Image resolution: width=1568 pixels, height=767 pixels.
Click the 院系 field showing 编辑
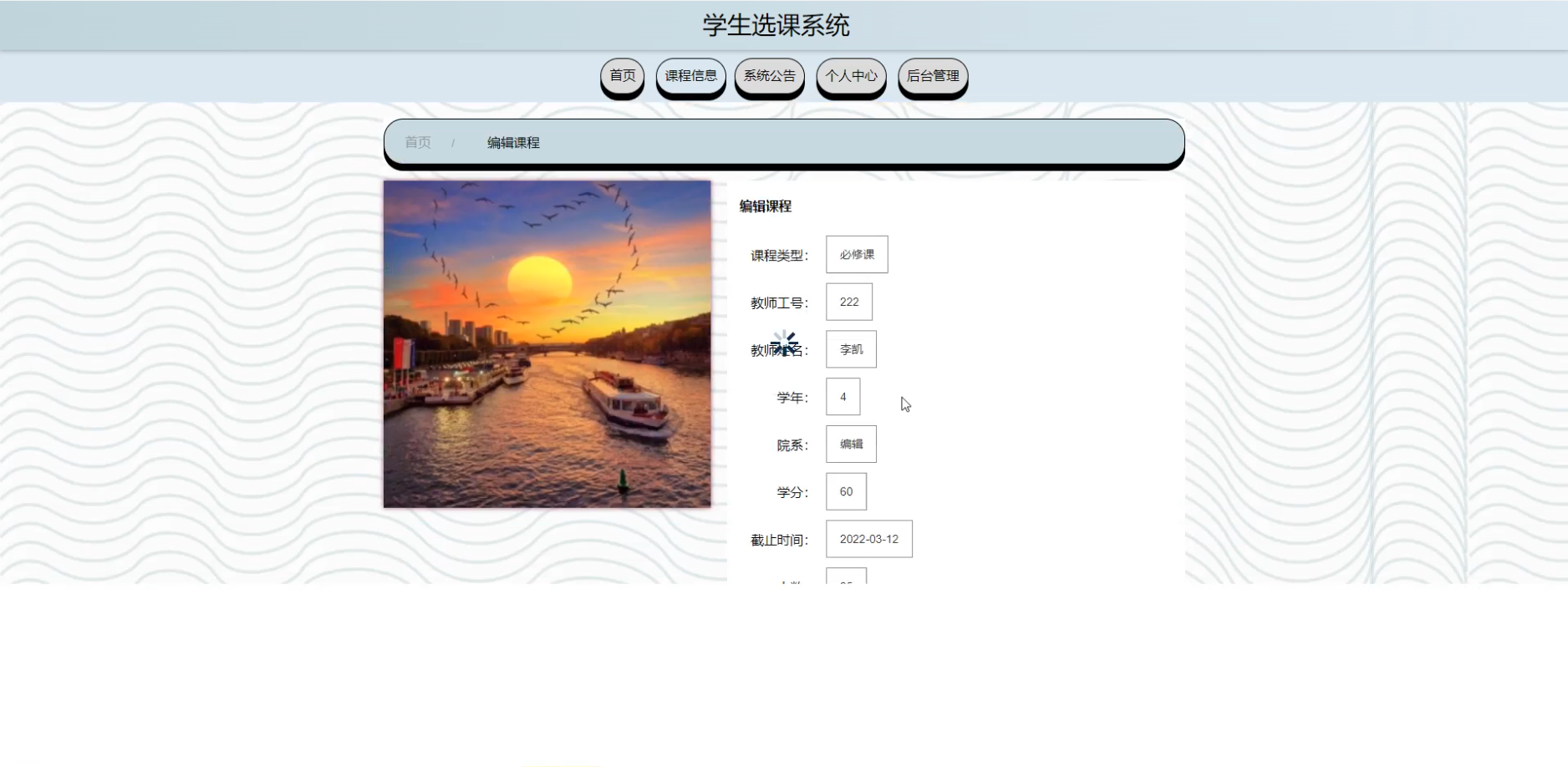(x=851, y=444)
